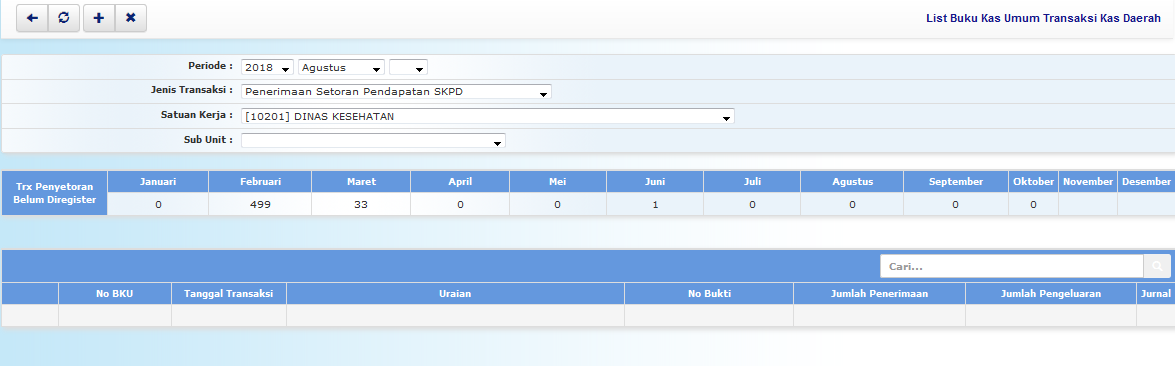Click the value 0 under Januari

pyautogui.click(x=158, y=204)
